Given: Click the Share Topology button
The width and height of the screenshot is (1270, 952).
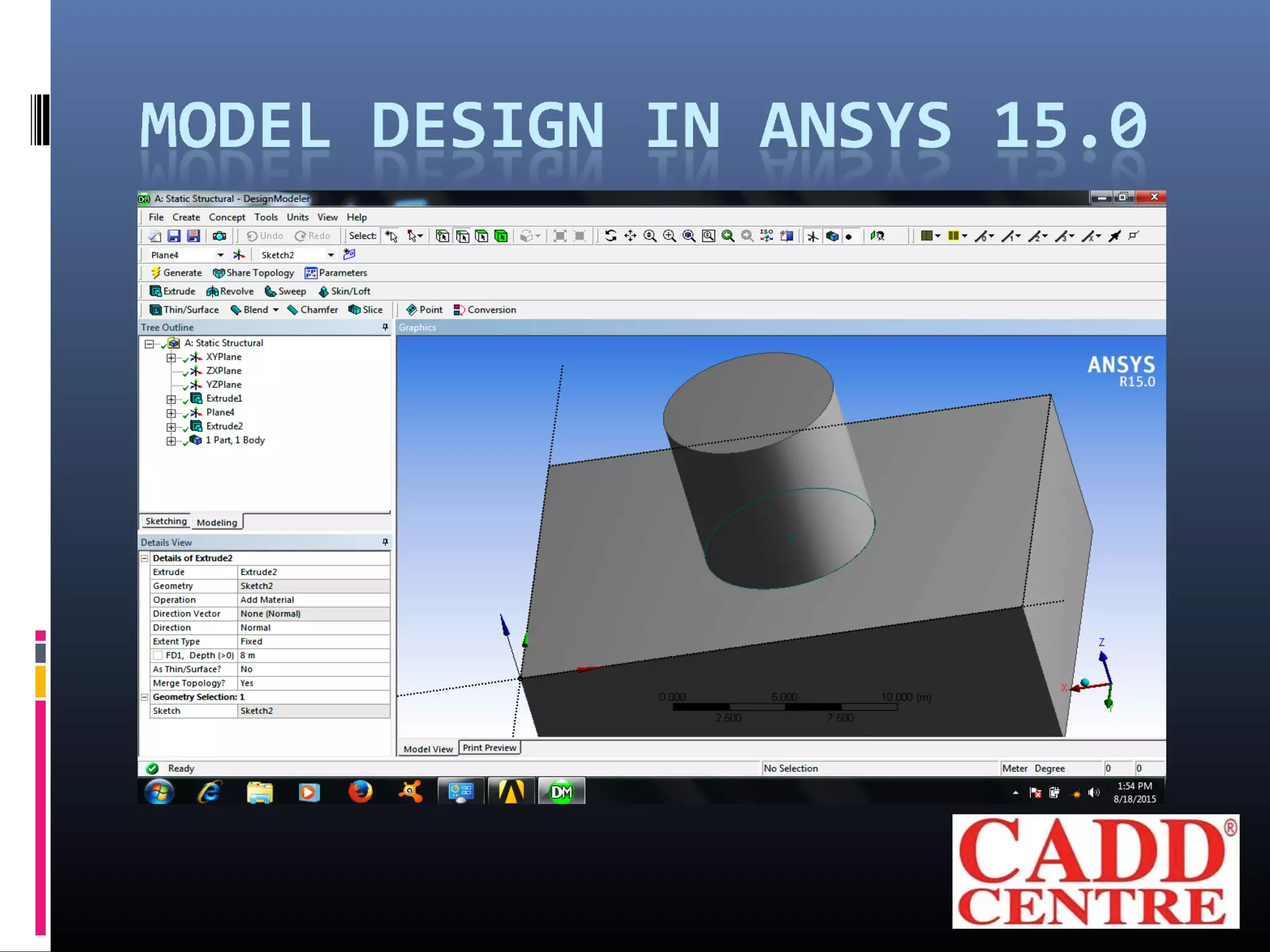Looking at the screenshot, I should click(253, 273).
